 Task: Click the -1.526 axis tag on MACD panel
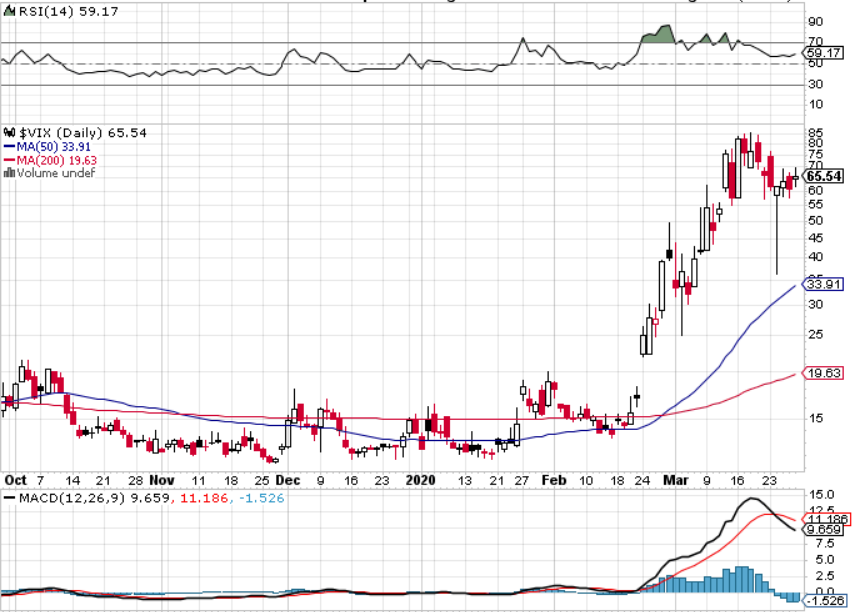[x=825, y=601]
